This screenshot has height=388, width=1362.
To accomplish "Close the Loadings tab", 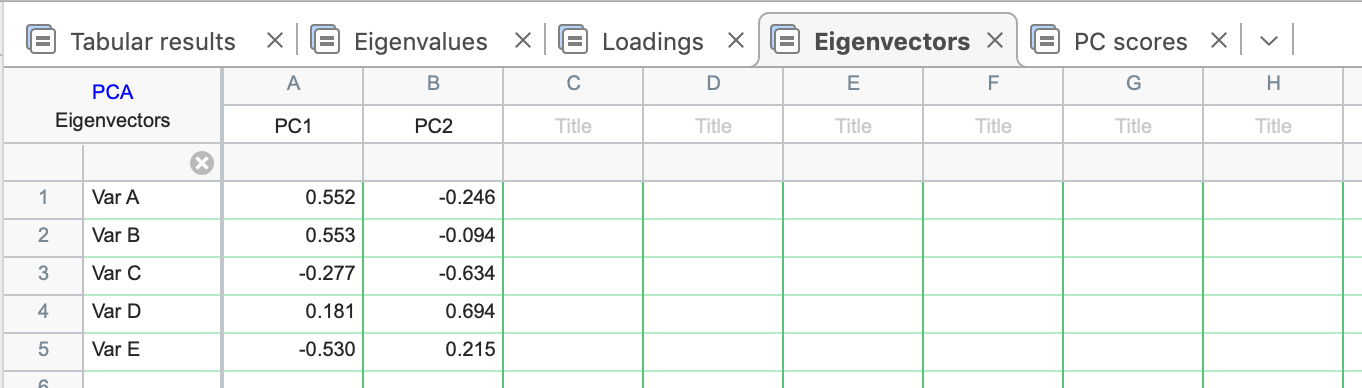I will coord(736,41).
